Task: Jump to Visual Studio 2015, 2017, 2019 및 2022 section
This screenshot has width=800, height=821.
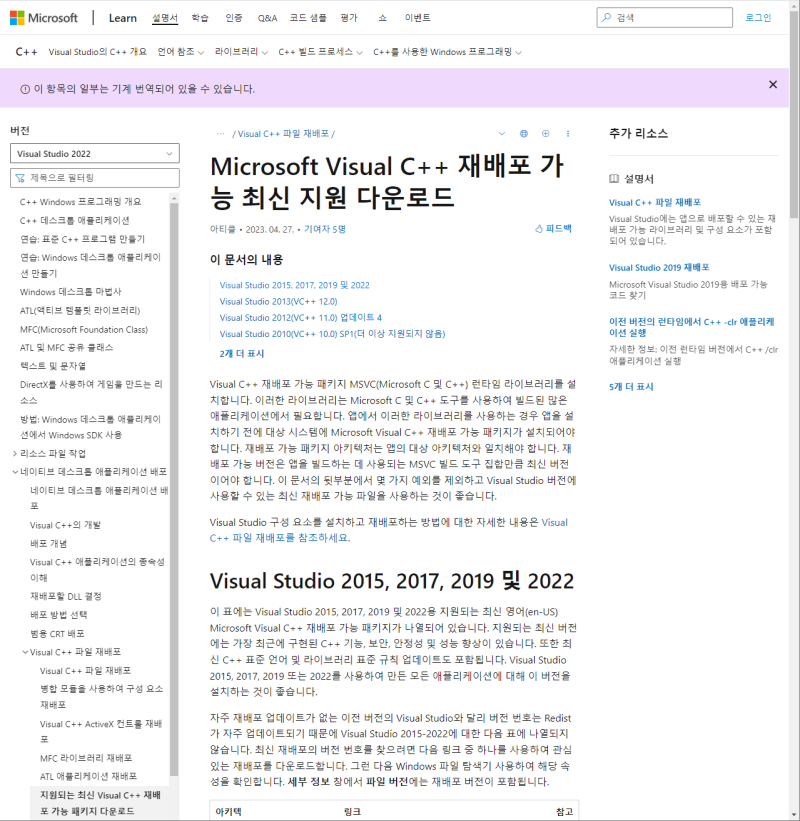Action: 295,285
